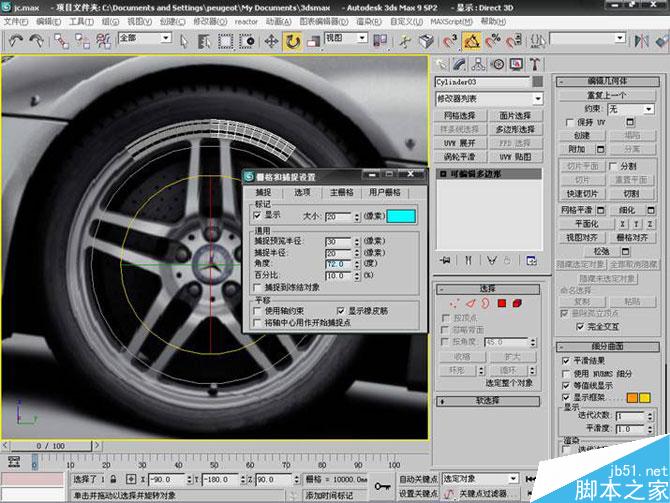The height and width of the screenshot is (503, 670).
Task: Enable 捕捉到冻结对象 checkbox
Action: (258, 286)
